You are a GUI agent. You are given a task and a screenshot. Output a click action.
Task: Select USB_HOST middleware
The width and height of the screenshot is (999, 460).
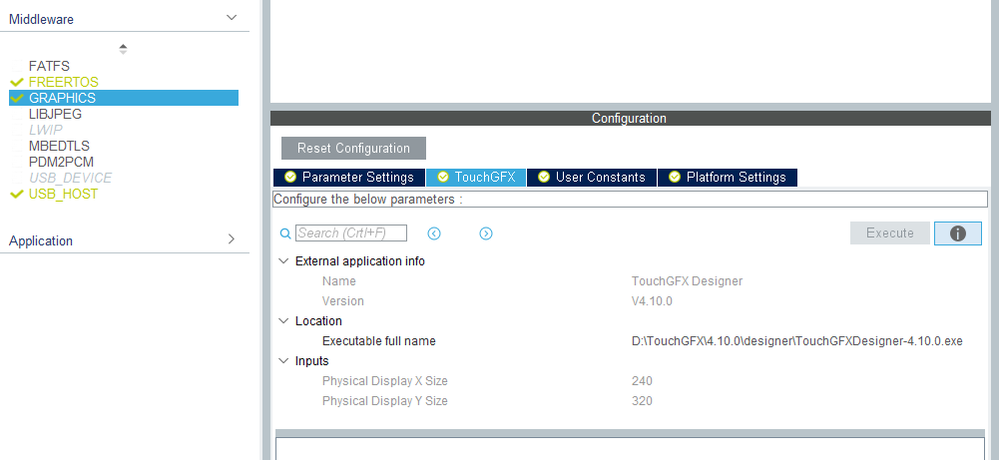point(63,194)
